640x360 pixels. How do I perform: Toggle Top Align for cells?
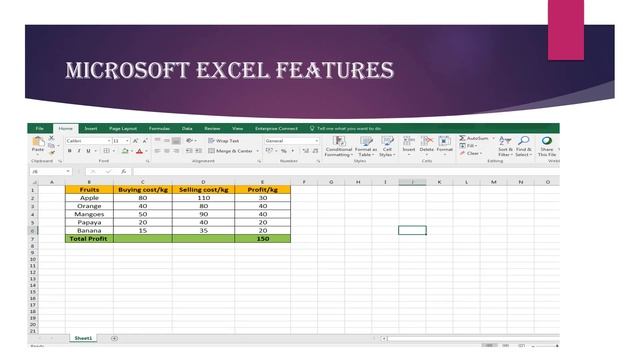click(x=157, y=141)
